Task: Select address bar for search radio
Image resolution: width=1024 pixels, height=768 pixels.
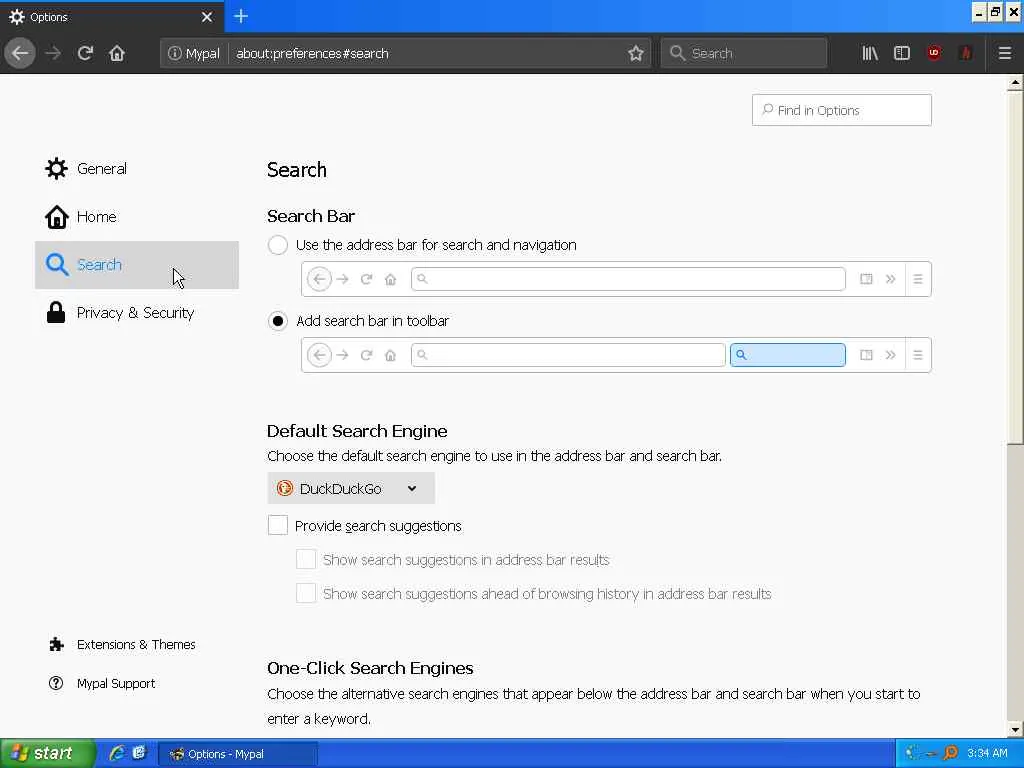Action: 278,245
